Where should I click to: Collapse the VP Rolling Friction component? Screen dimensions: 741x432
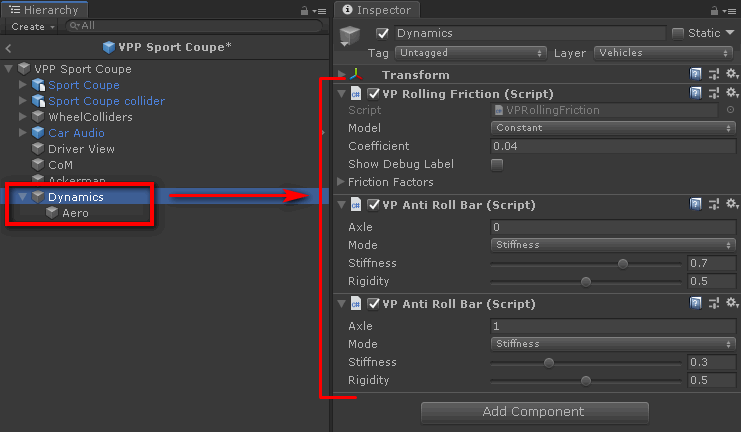click(342, 94)
